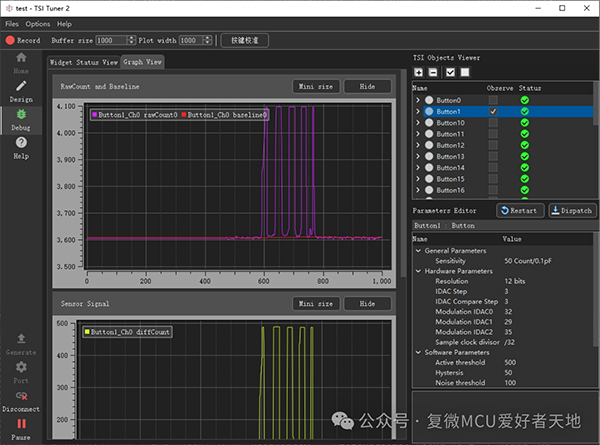Click collapse-all minus icon in Objects Viewer

tap(432, 72)
